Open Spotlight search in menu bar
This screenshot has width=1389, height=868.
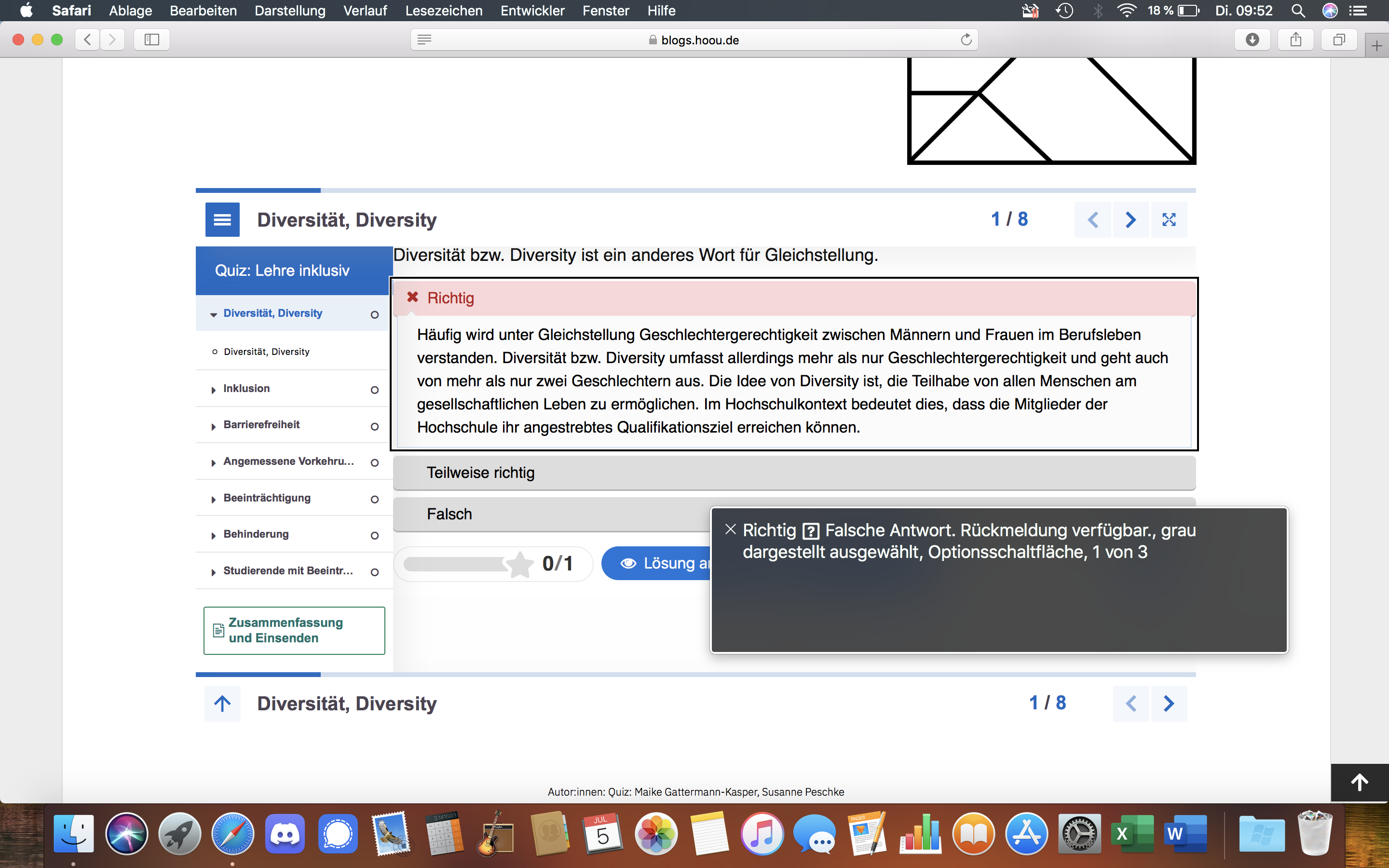(x=1298, y=10)
